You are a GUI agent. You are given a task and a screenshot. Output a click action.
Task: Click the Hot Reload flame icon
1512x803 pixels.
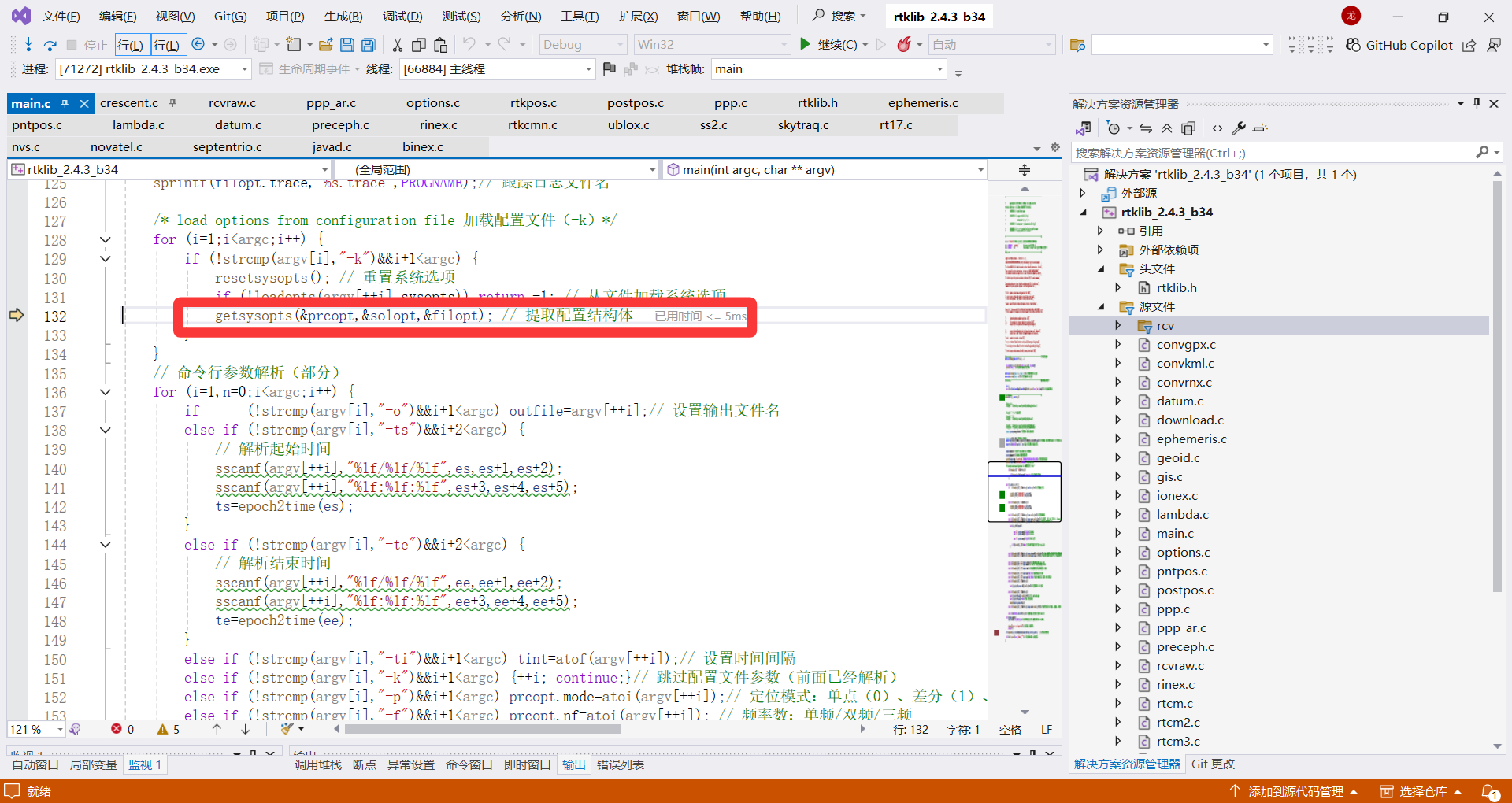(x=904, y=44)
